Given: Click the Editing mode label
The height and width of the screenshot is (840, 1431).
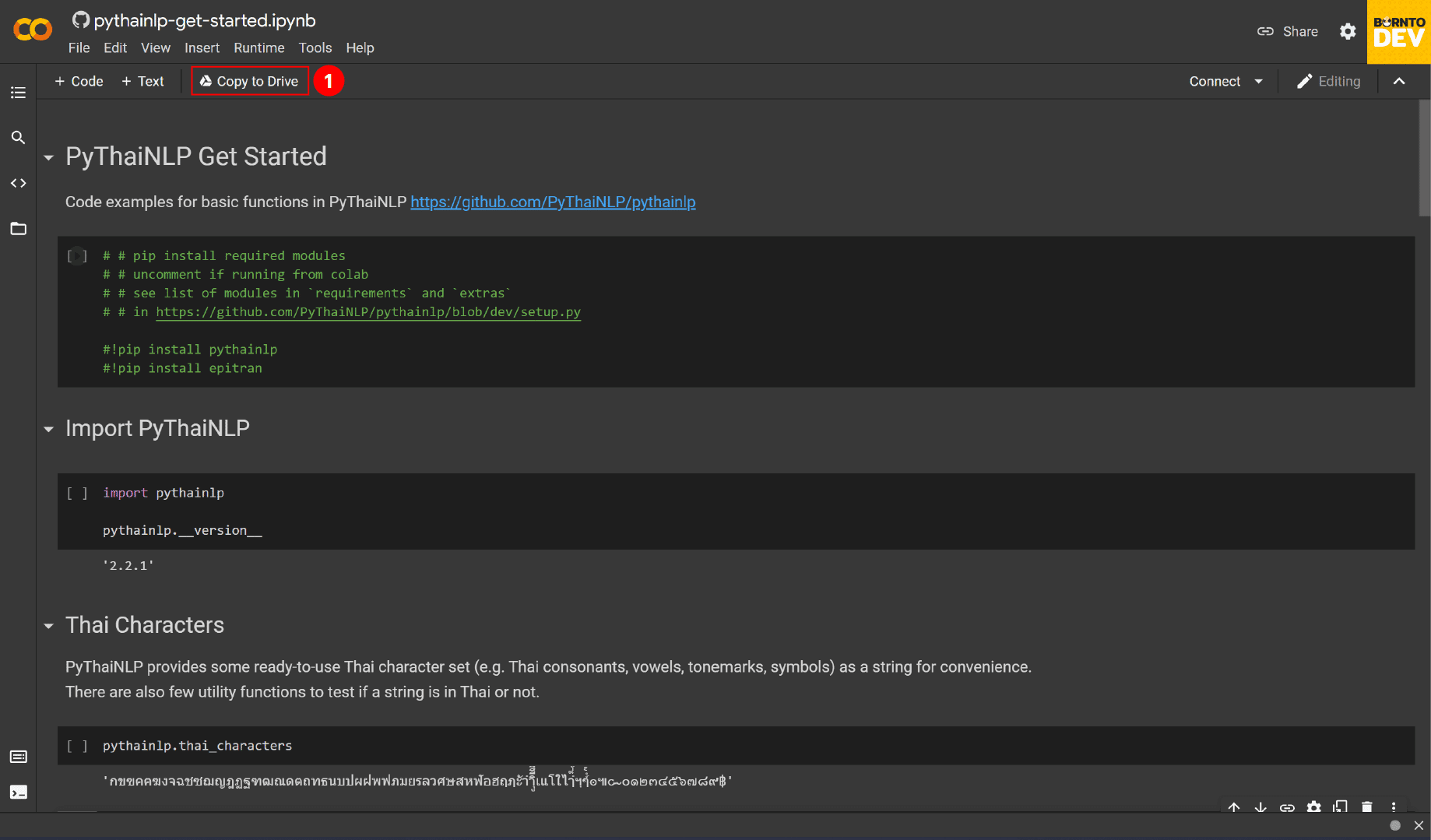Looking at the screenshot, I should point(1339,81).
